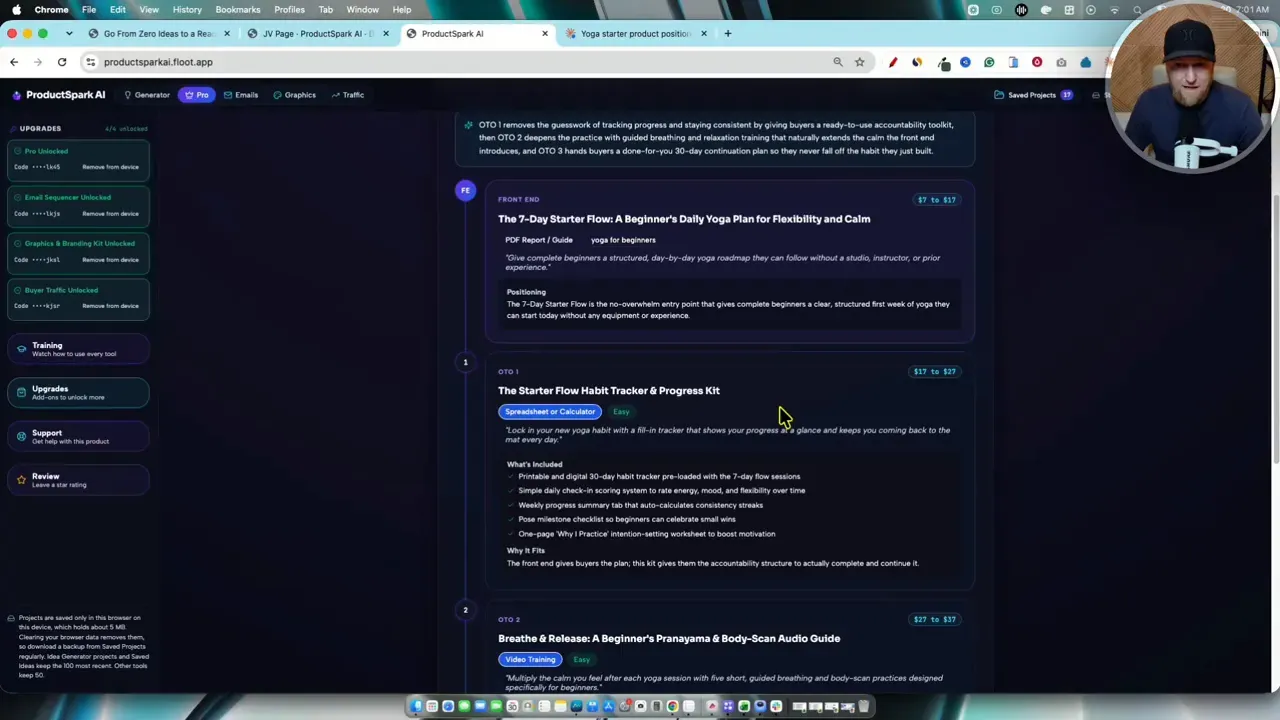The image size is (1280, 720).
Task: Click the FE front end timeline badge
Action: click(465, 190)
